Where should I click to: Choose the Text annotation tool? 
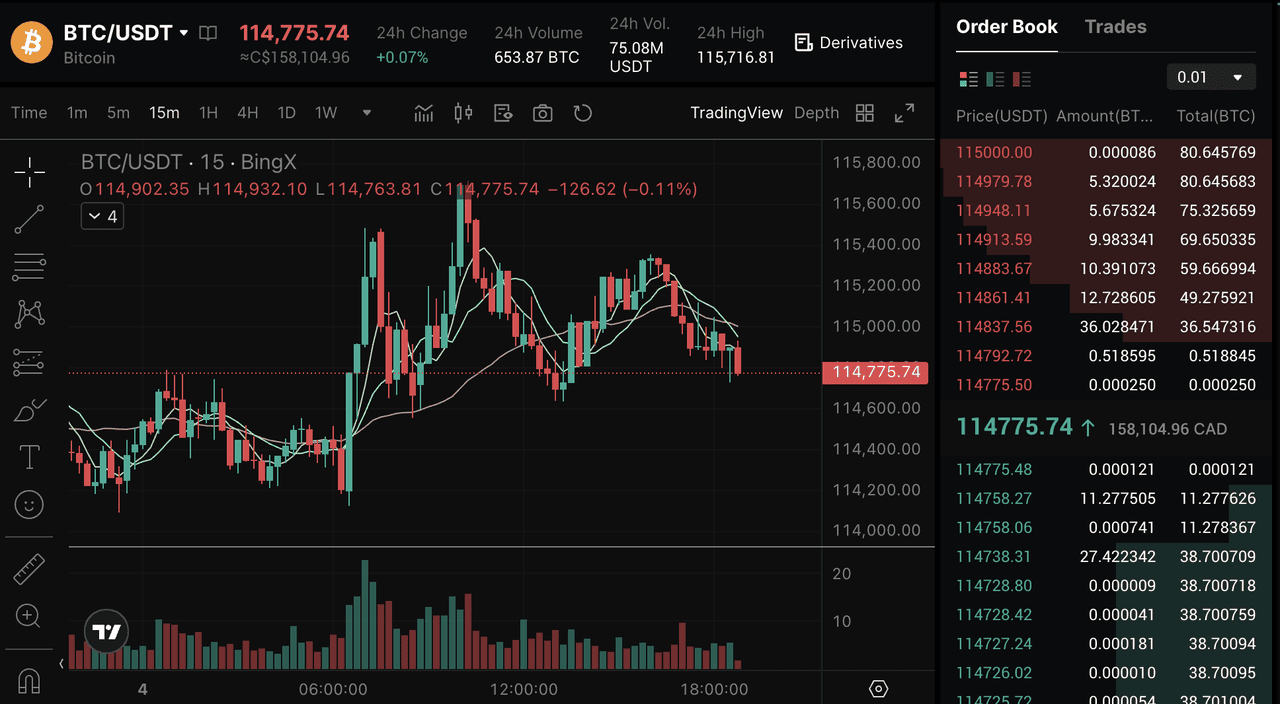[x=29, y=458]
